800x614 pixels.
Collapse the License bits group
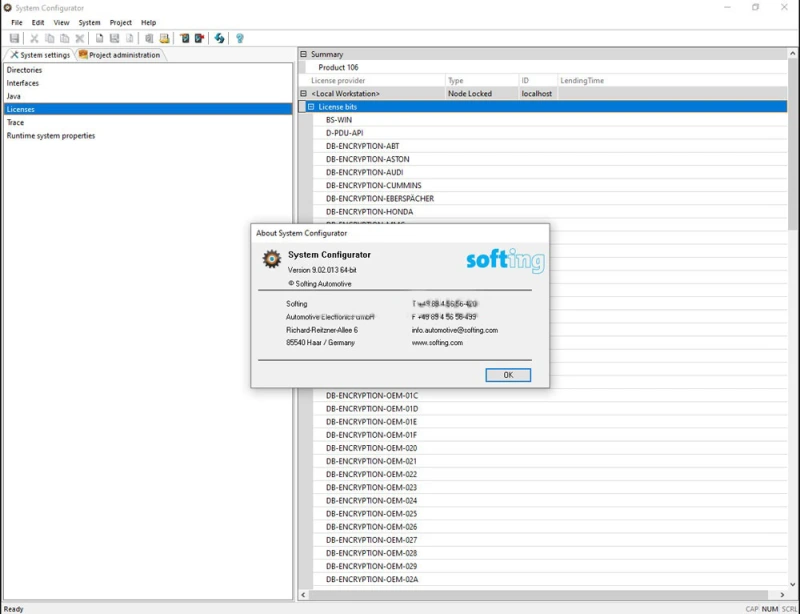pyautogui.click(x=314, y=106)
